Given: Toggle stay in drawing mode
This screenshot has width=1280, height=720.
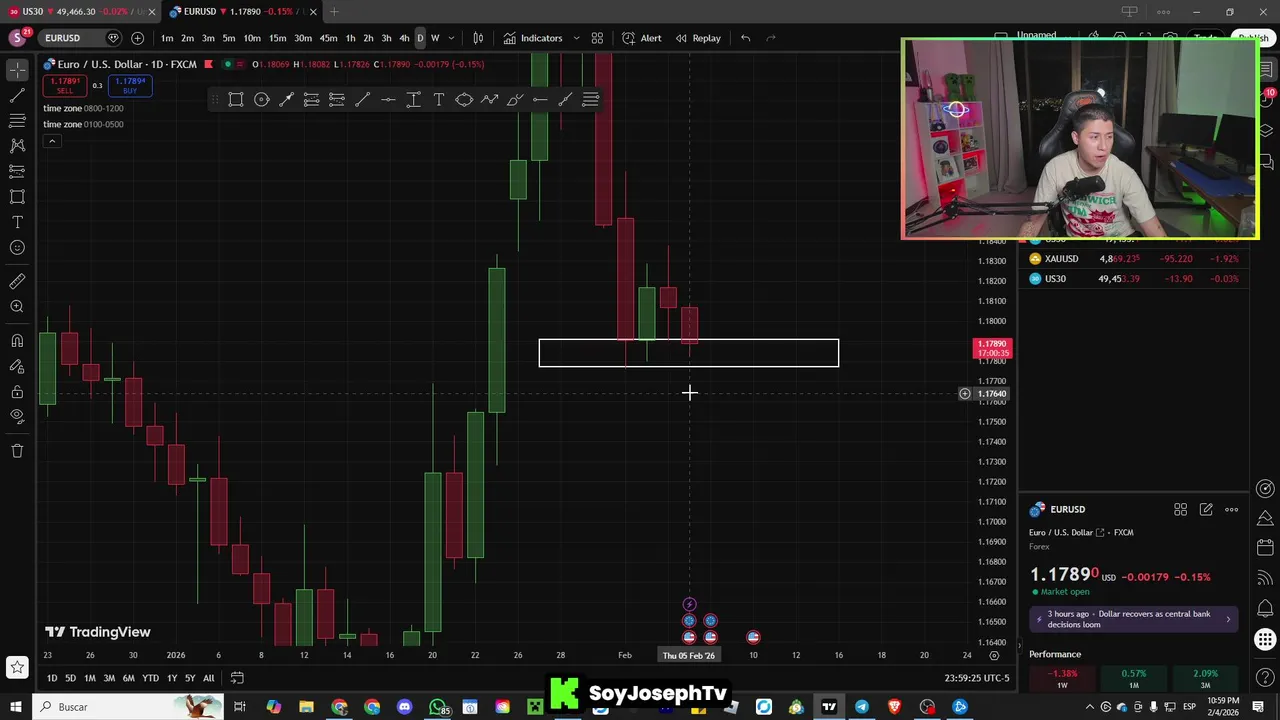Looking at the screenshot, I should coord(17,366).
